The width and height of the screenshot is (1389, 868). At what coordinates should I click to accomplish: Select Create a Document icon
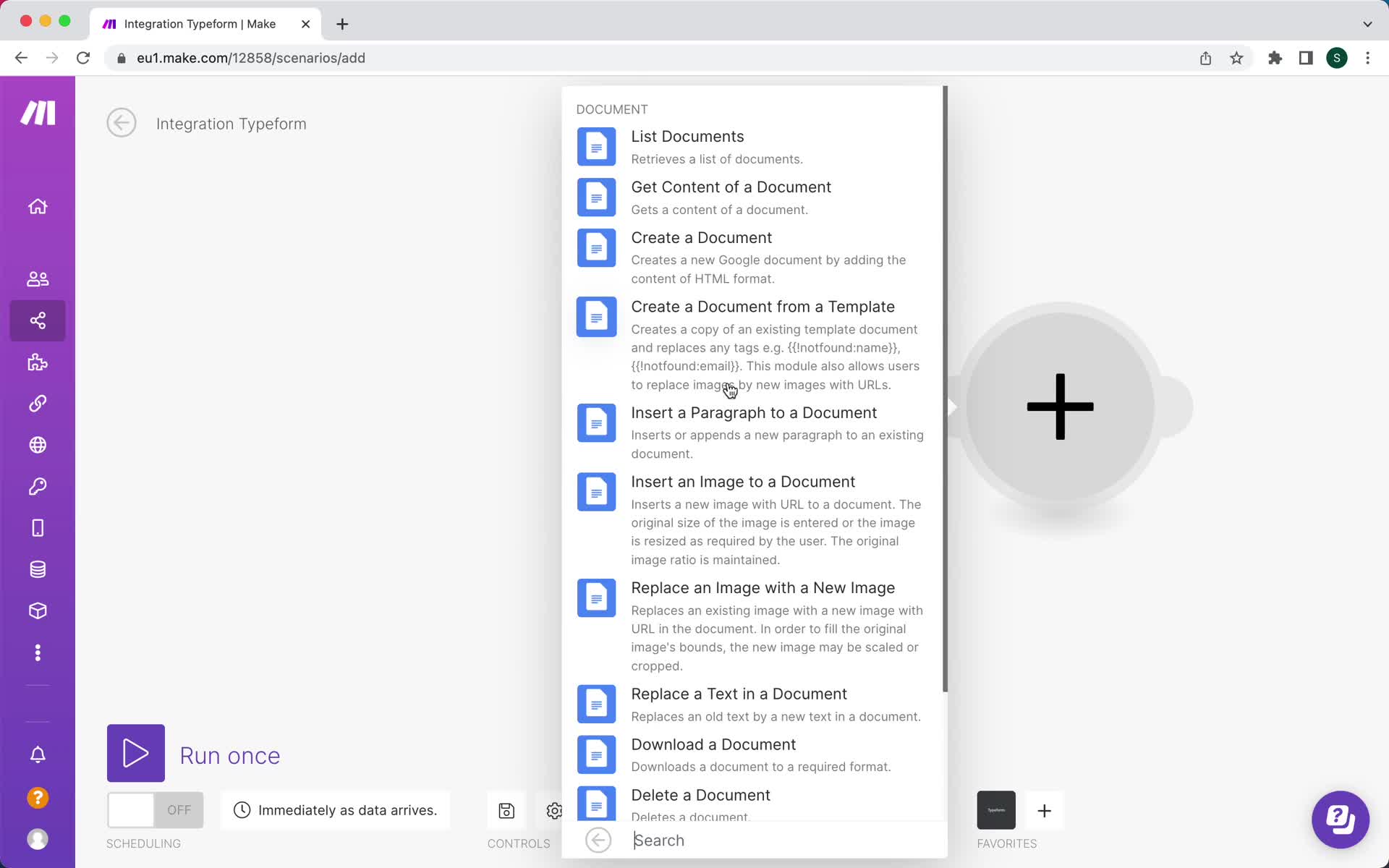(597, 247)
